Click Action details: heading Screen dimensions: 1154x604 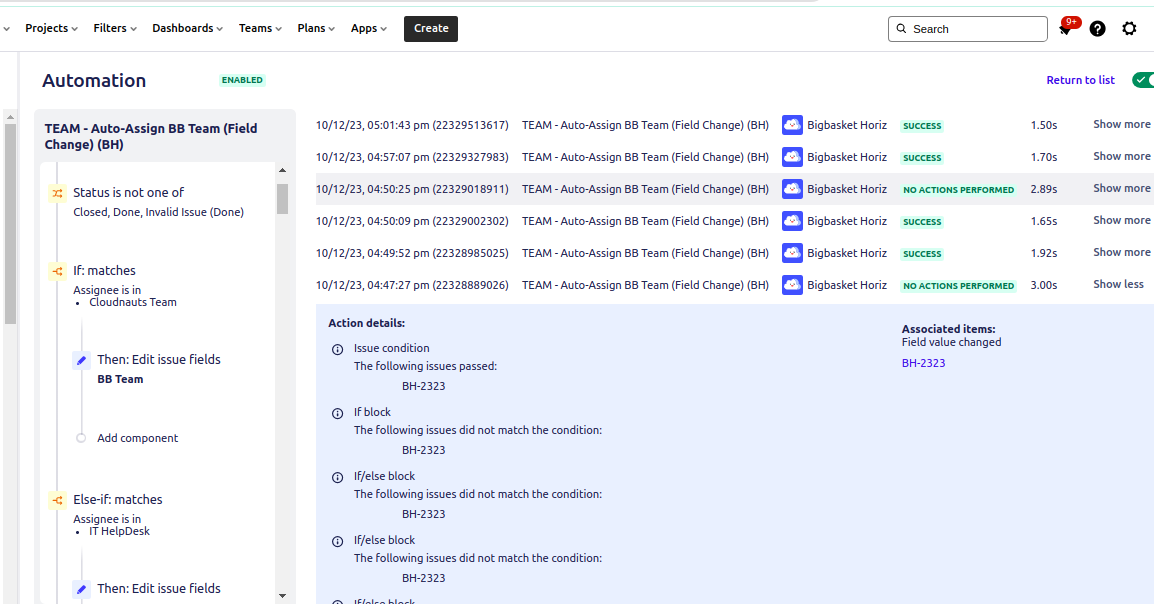pos(367,323)
